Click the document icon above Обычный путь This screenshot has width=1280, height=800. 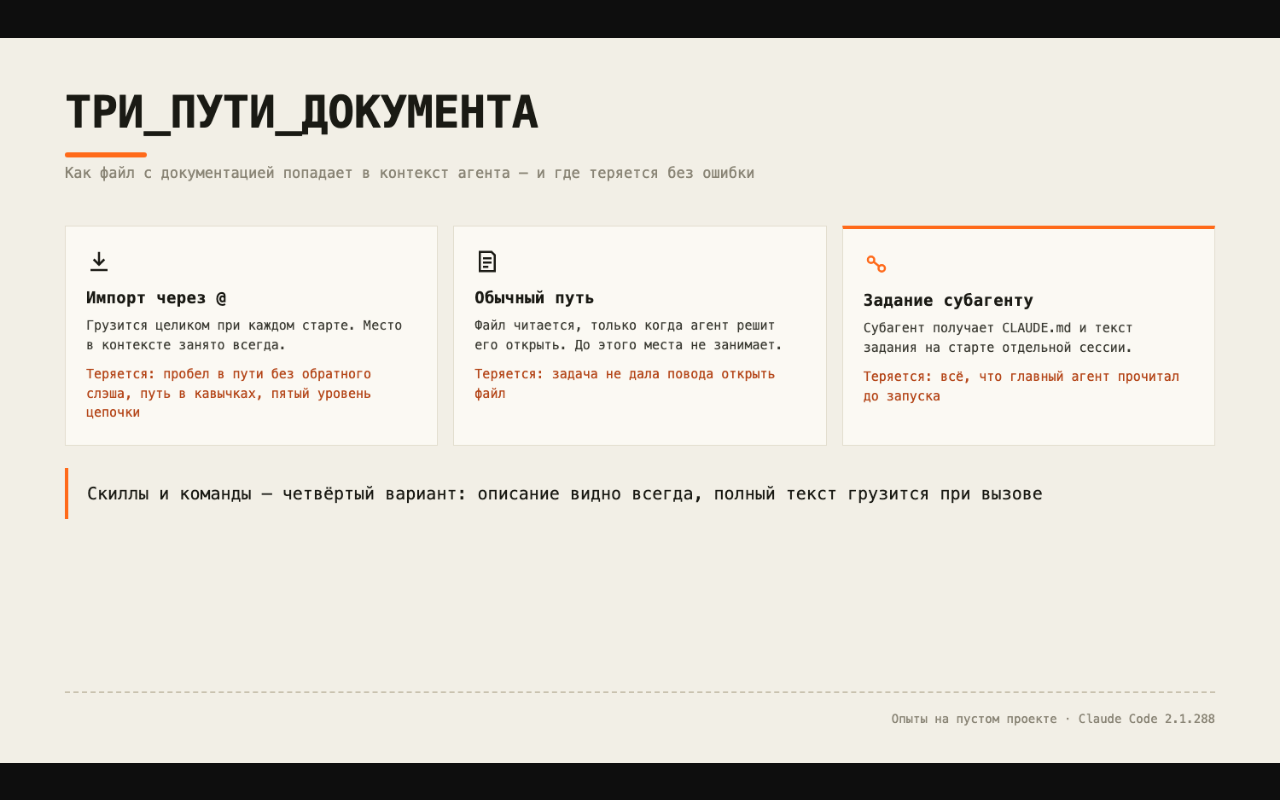486,261
